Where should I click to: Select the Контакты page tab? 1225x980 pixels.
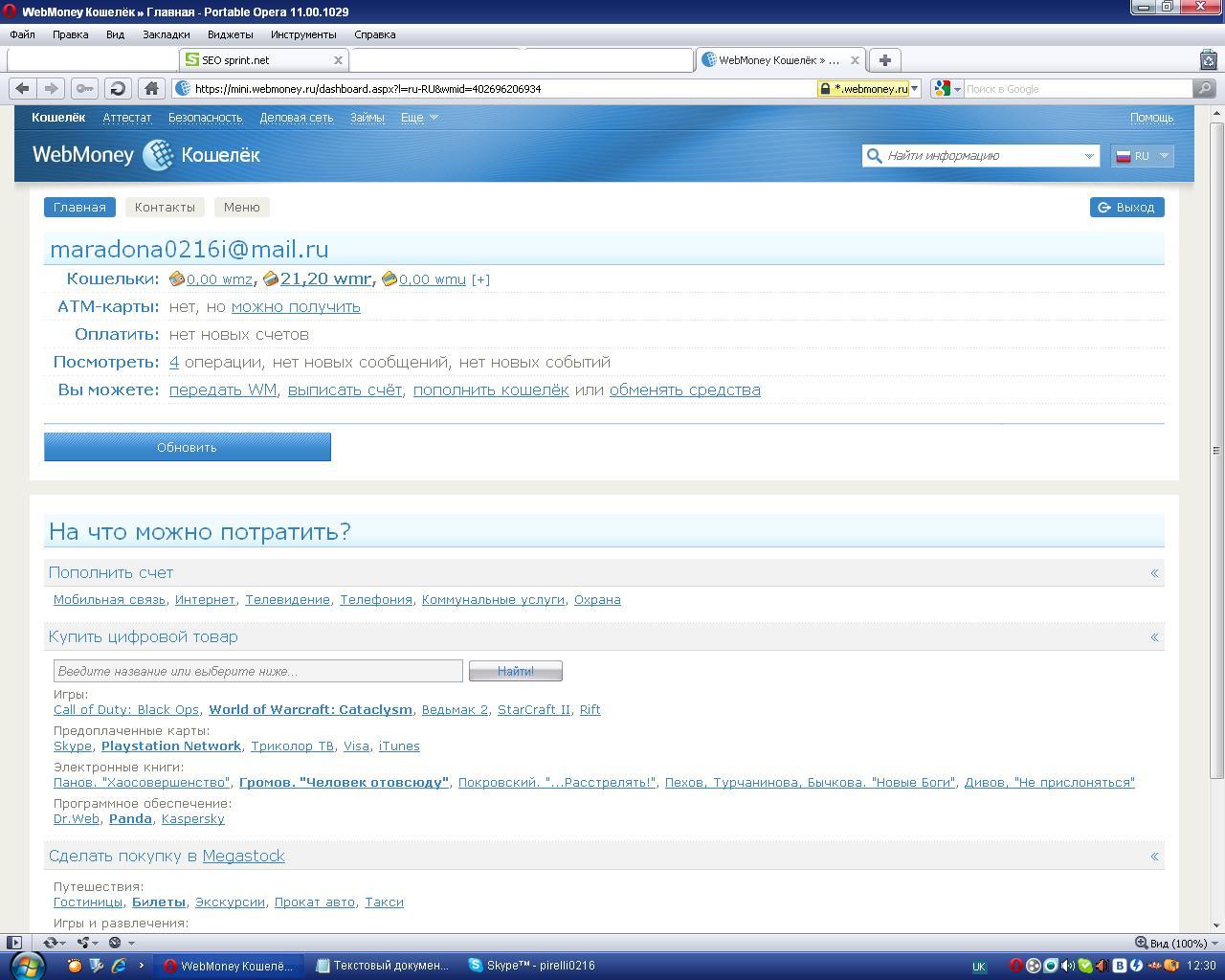(x=165, y=207)
